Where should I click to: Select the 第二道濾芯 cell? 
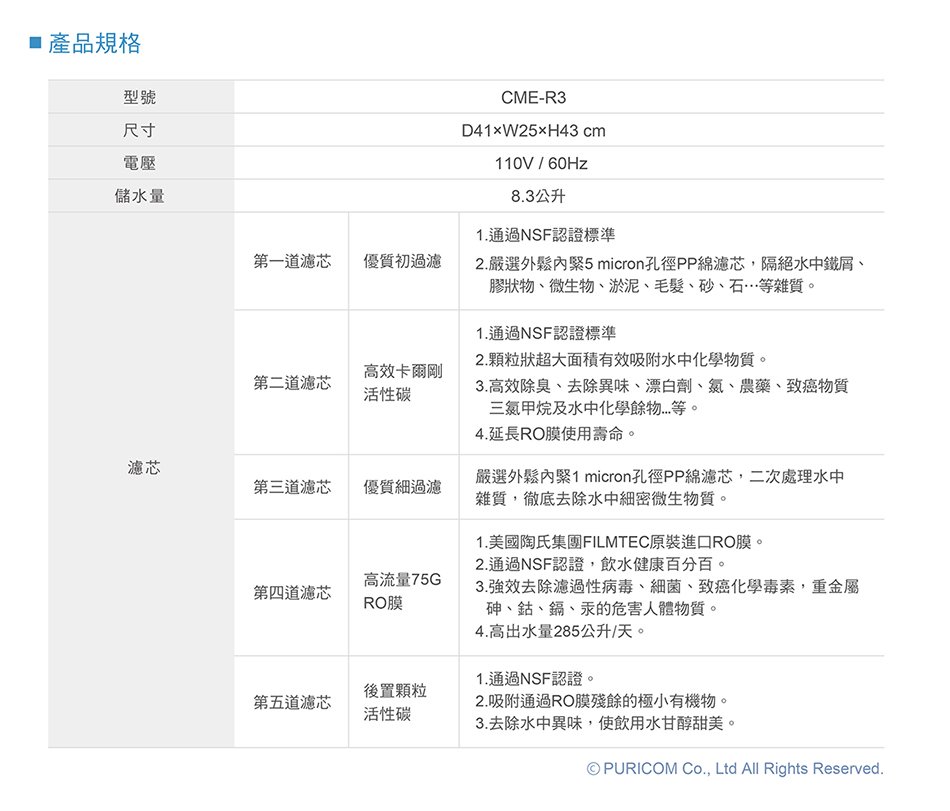(x=291, y=382)
